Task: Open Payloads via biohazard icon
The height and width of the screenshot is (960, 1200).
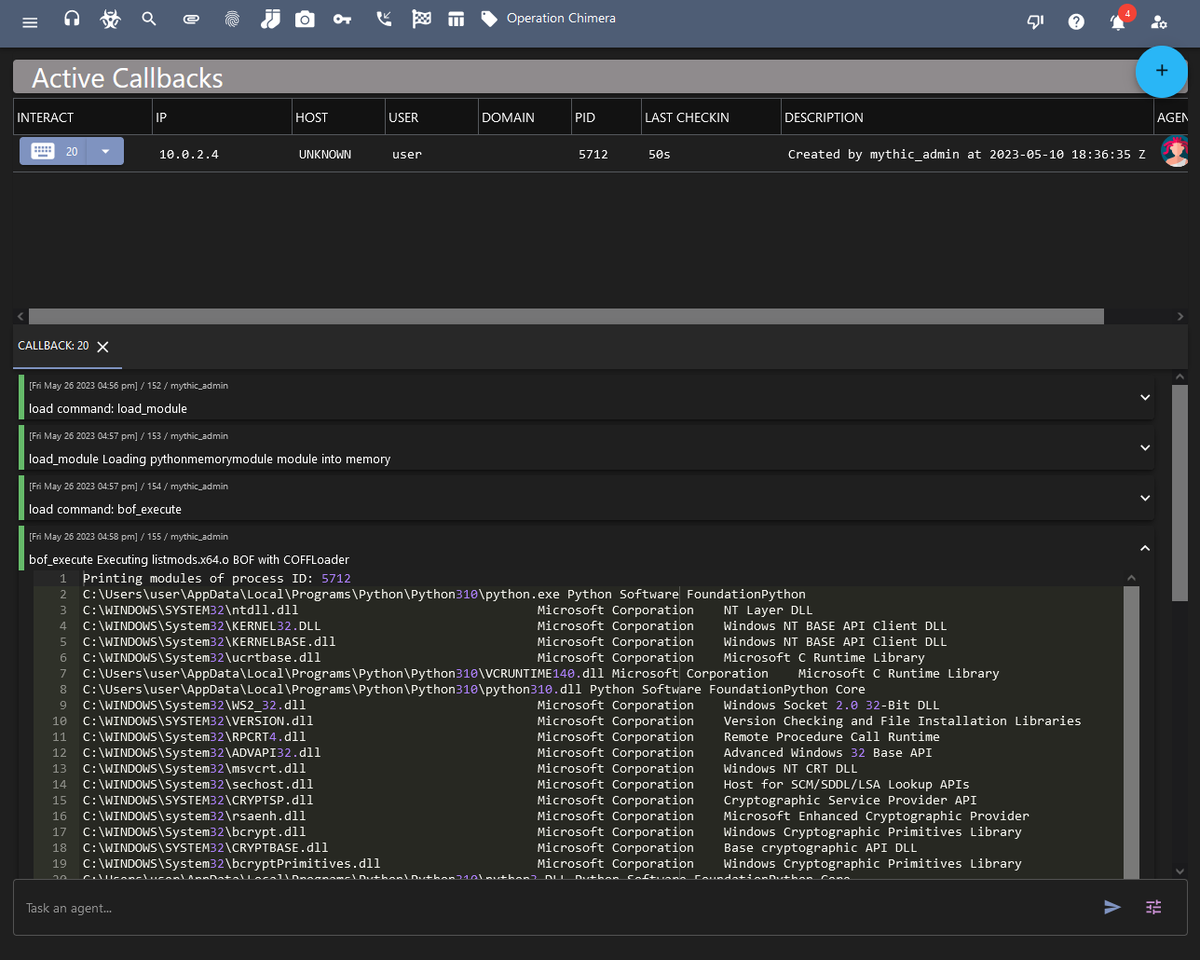Action: [110, 19]
